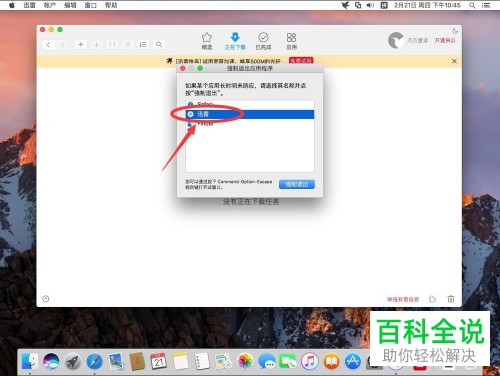Open the 帮助 menu
The image size is (500, 376).
111,5
